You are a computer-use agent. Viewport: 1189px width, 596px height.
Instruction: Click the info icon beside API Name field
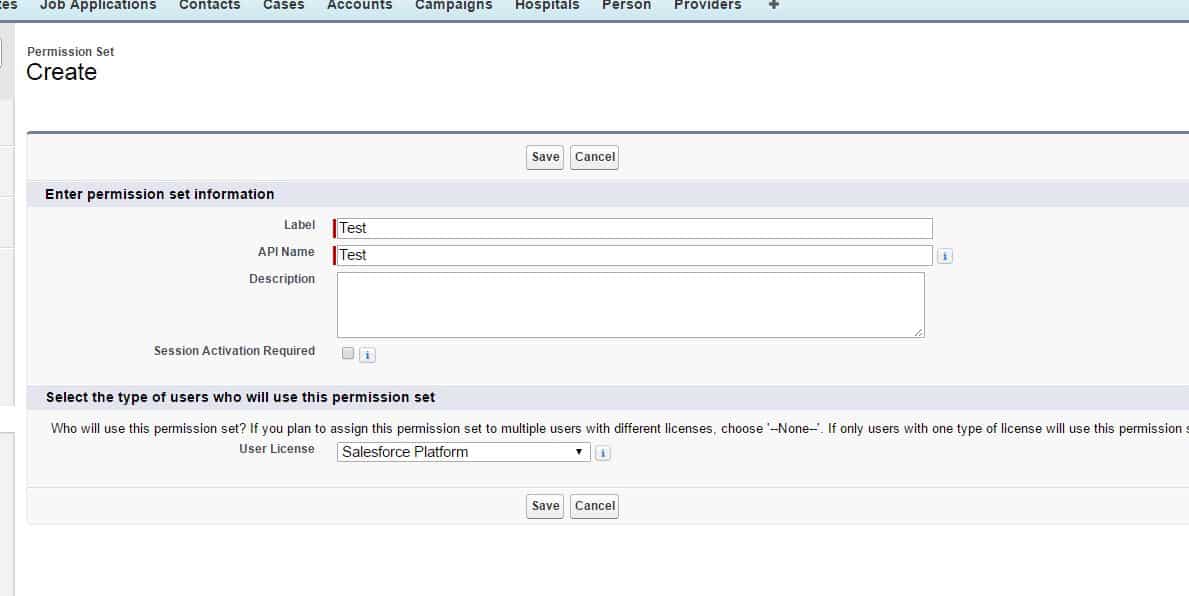(946, 256)
